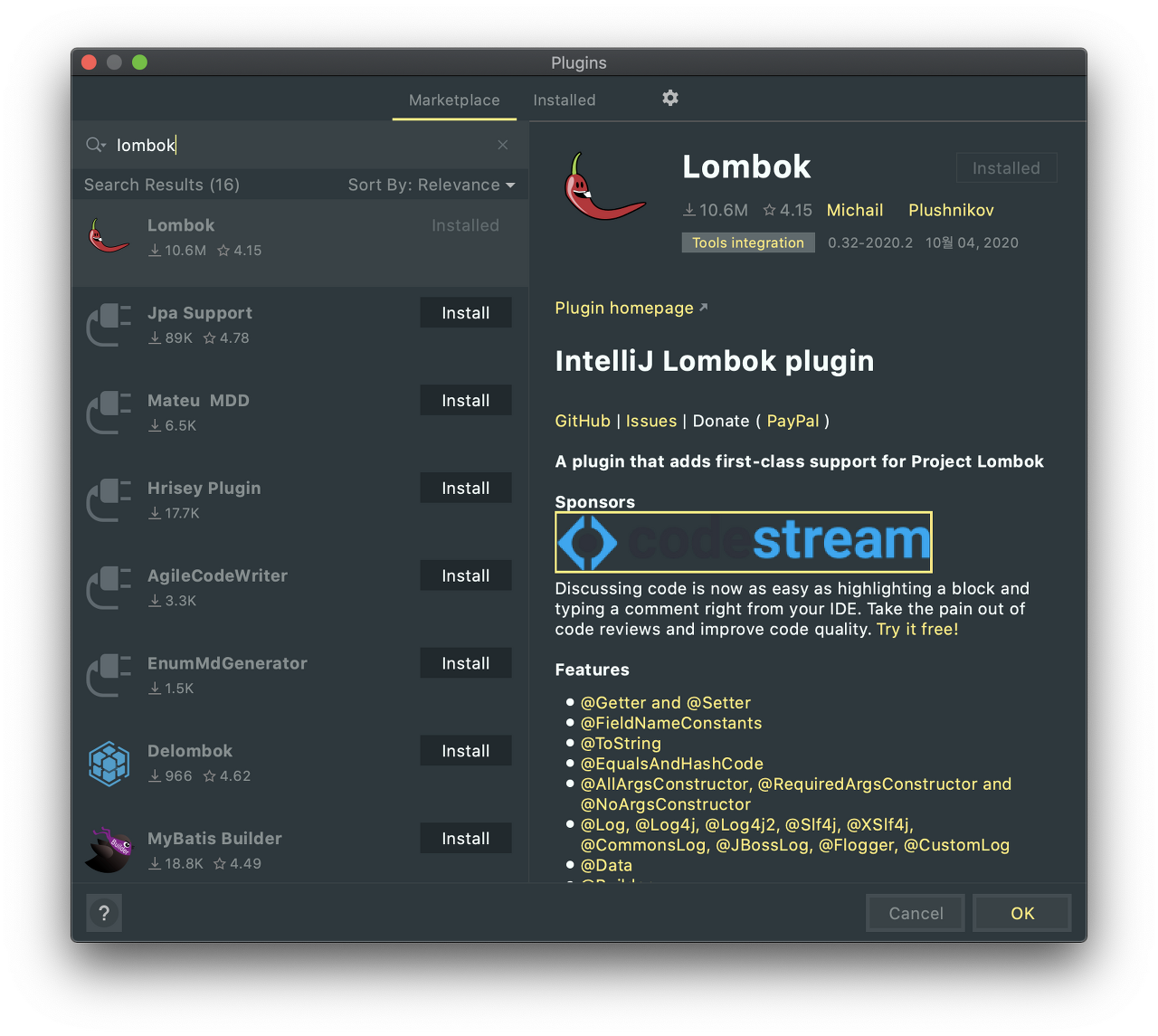1158x1036 pixels.
Task: Install the Mateu MDD plugin
Action: [x=466, y=401]
